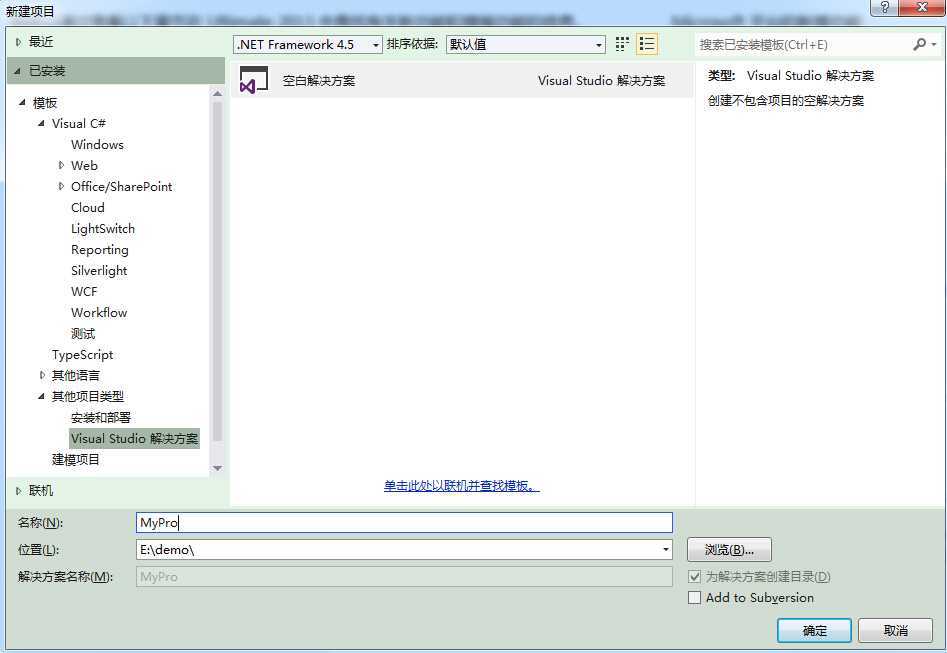
Task: Select the Silverlight template category
Action: pos(99,271)
